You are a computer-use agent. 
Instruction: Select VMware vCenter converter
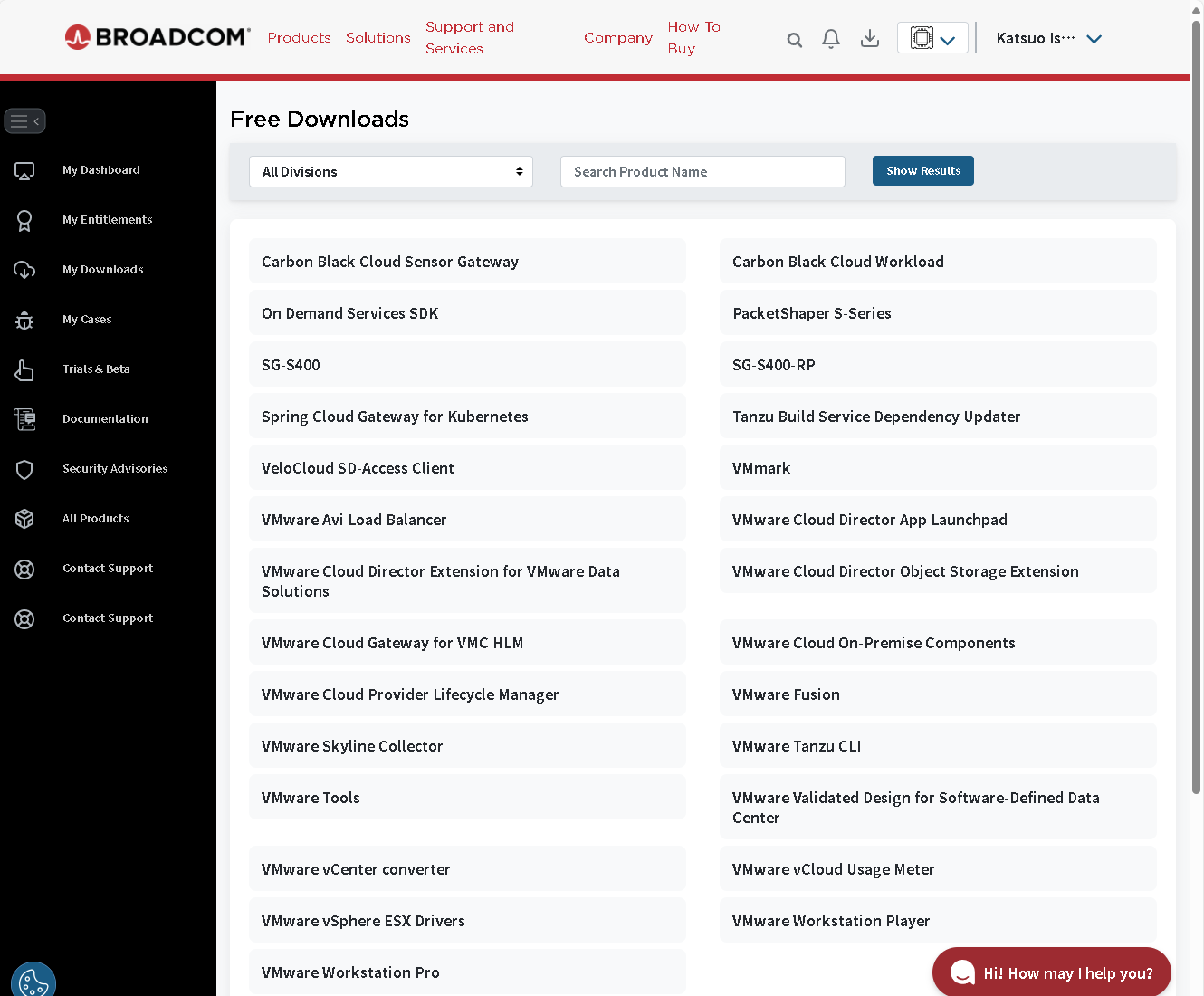pyautogui.click(x=467, y=869)
